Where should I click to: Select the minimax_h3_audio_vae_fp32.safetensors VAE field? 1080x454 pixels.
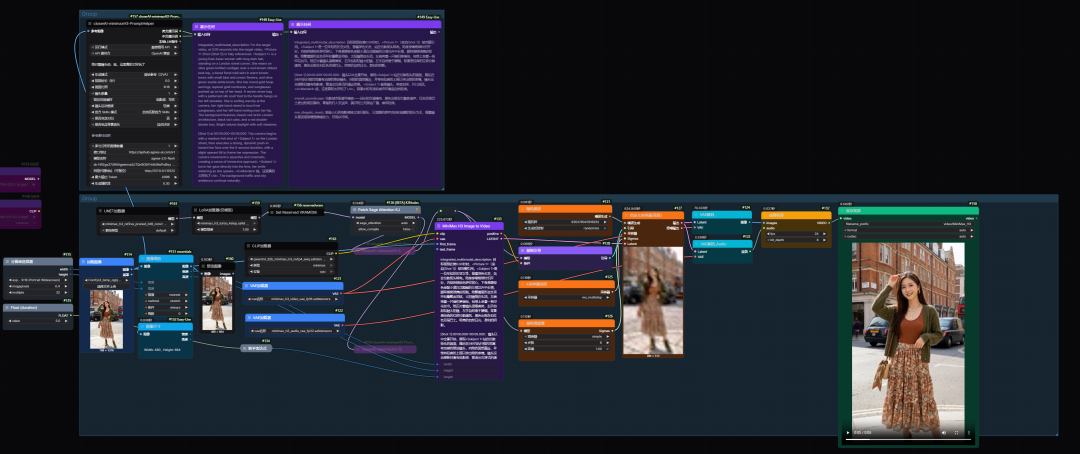[293, 331]
